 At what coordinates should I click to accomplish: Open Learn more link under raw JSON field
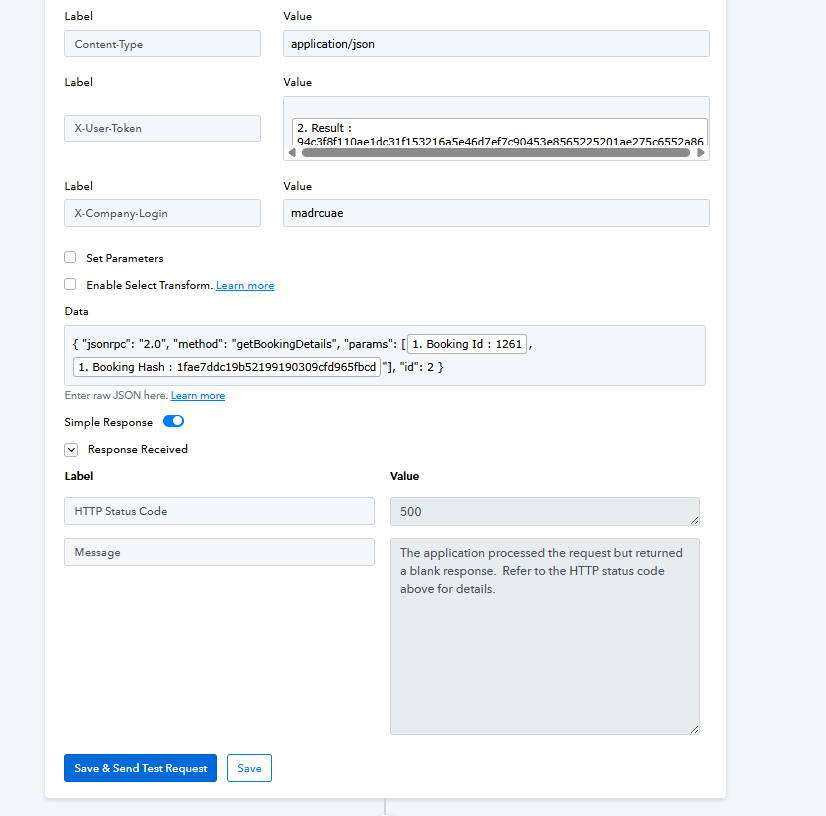tap(198, 396)
